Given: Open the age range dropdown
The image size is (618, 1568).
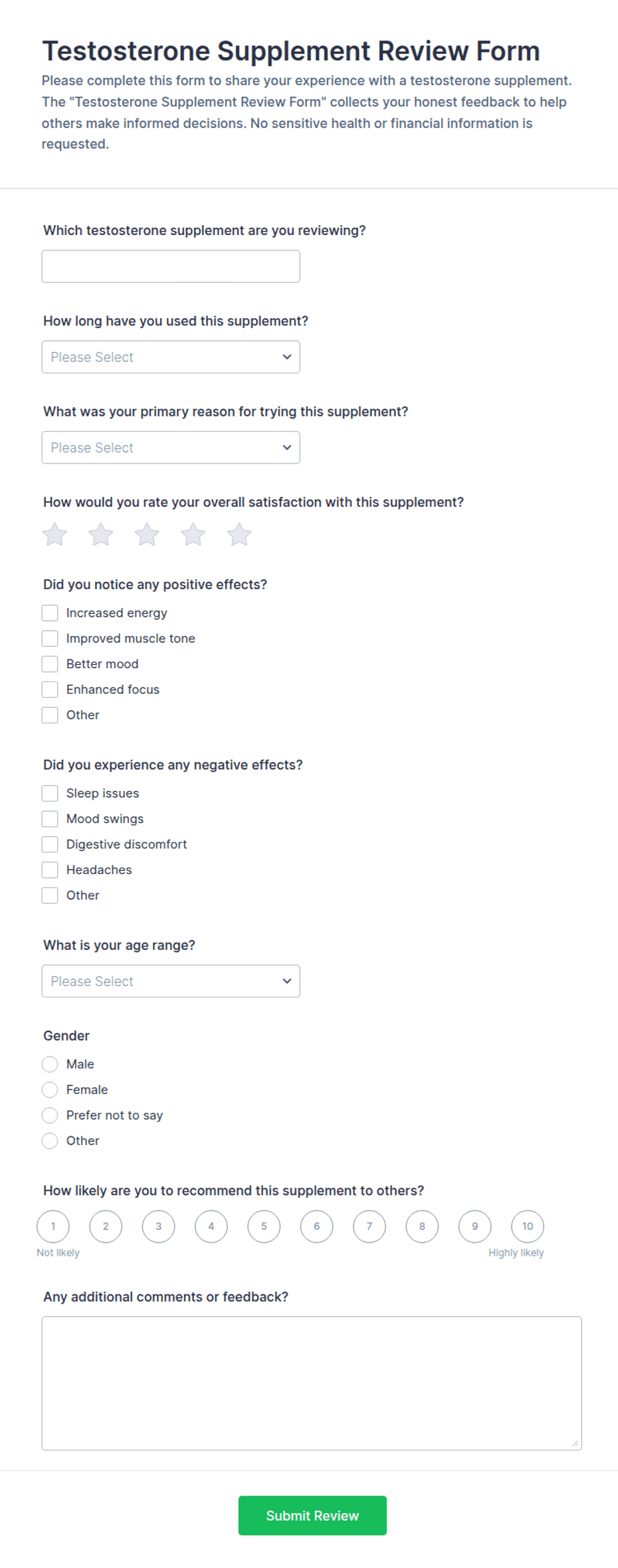Looking at the screenshot, I should (171, 982).
